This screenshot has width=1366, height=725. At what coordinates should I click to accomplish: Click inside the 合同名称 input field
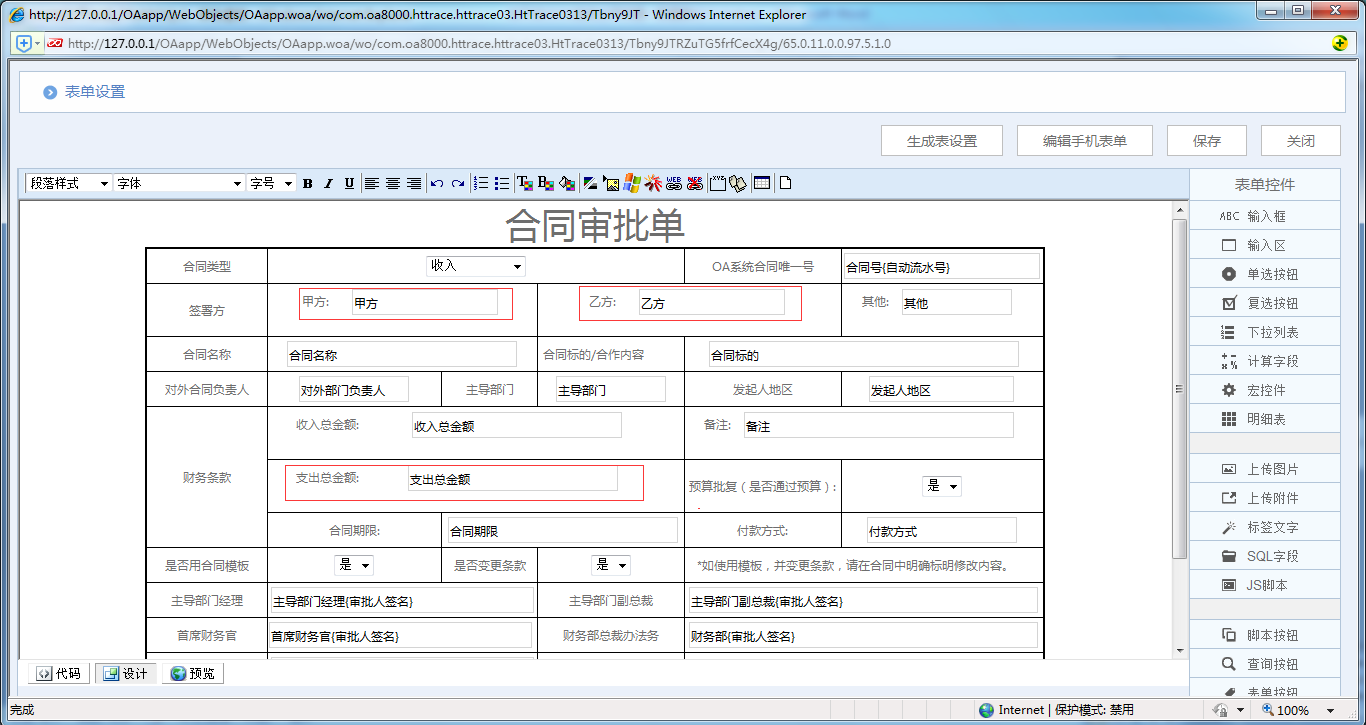click(400, 354)
